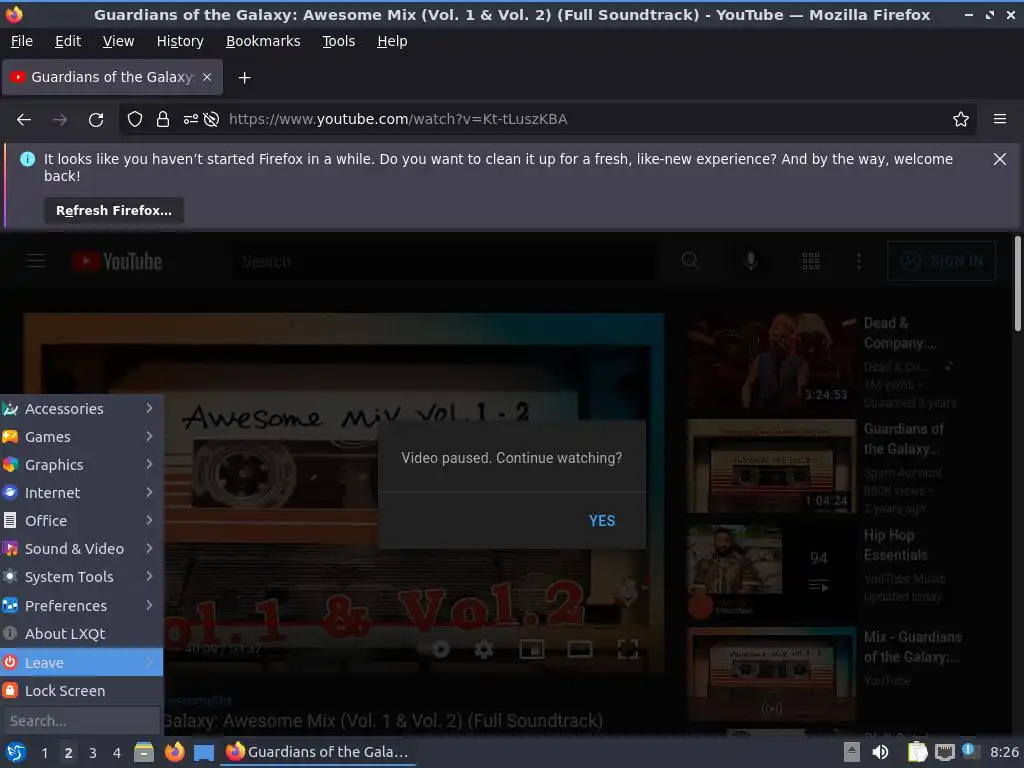
Task: Choose Lock Screen from the menu
Action: [x=82, y=691]
